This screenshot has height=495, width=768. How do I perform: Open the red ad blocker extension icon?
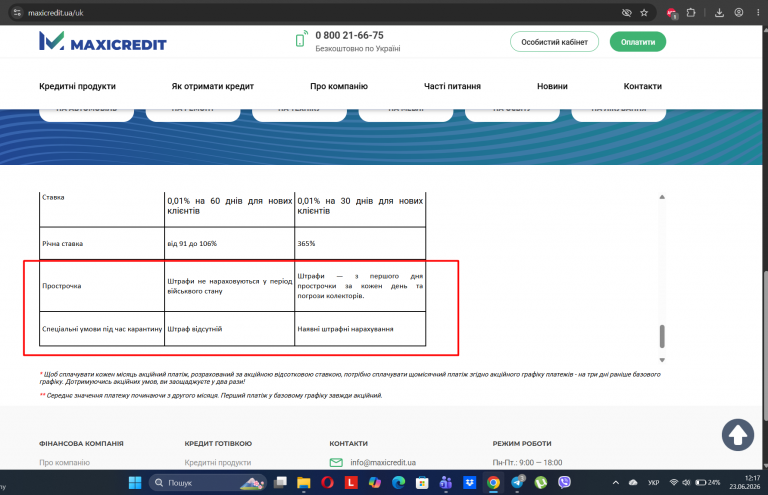[x=672, y=13]
